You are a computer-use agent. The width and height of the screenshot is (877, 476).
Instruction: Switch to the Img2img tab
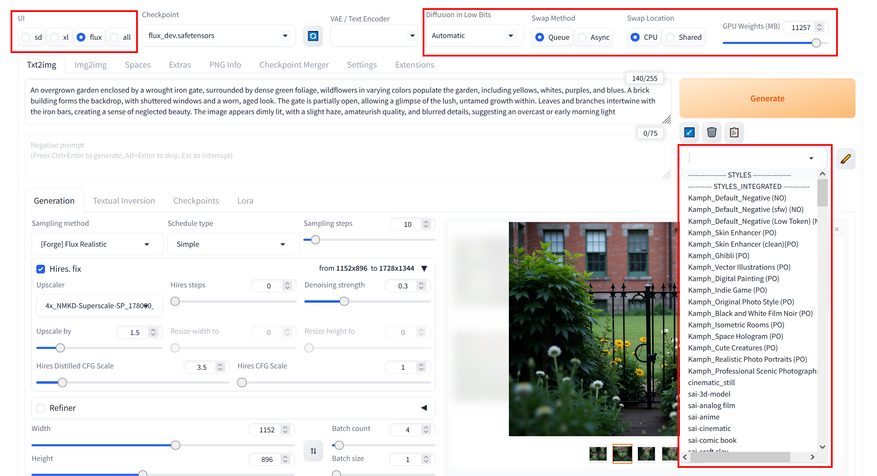[91, 65]
